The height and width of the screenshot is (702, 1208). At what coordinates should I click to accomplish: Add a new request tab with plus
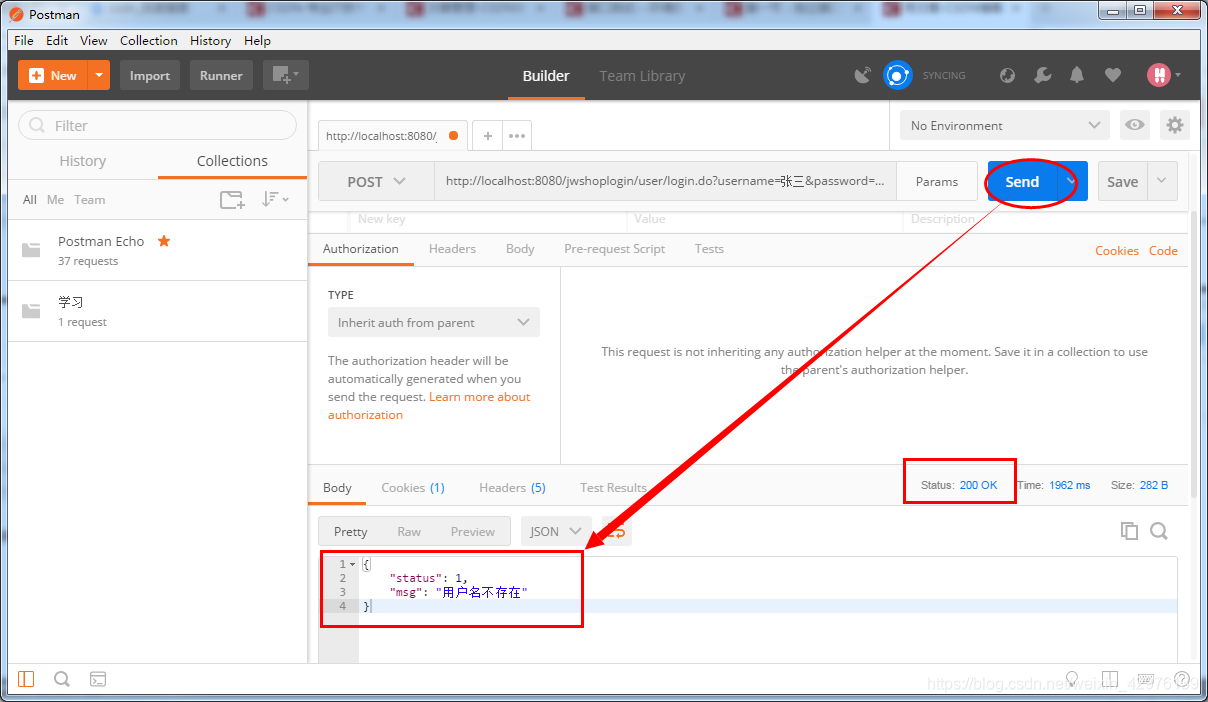[487, 136]
